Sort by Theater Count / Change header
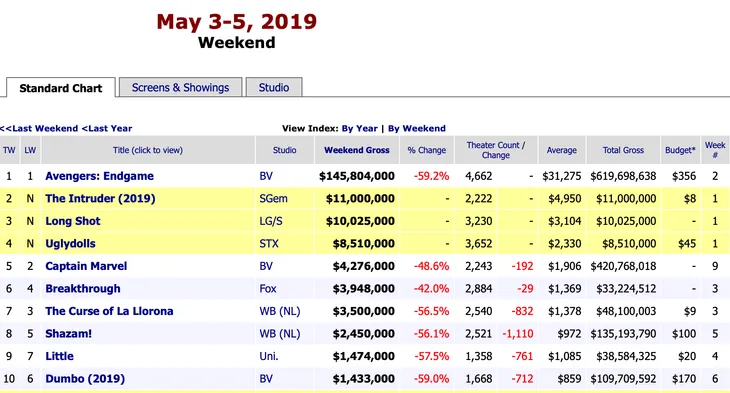 496,150
